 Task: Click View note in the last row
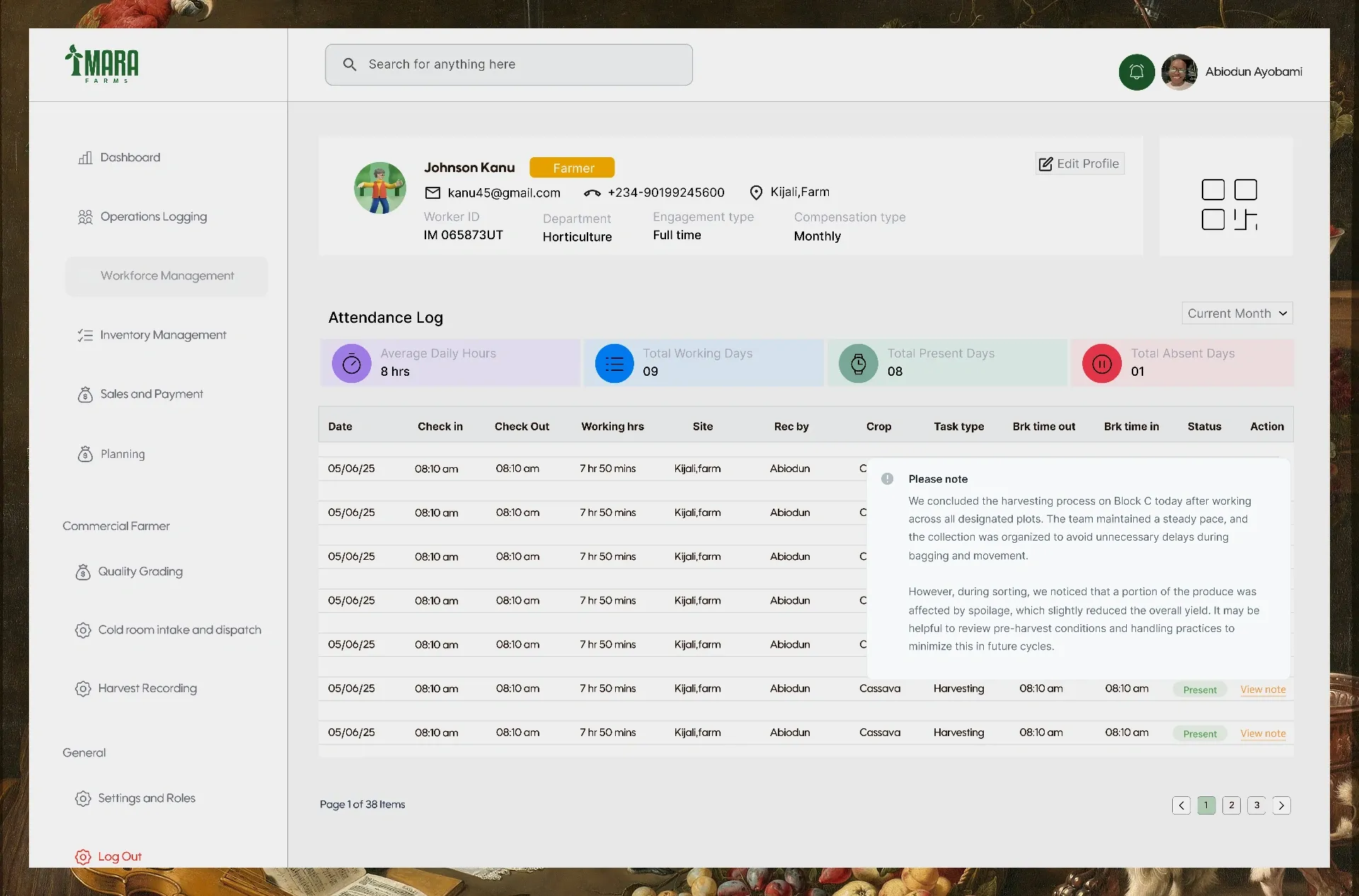[x=1263, y=733]
